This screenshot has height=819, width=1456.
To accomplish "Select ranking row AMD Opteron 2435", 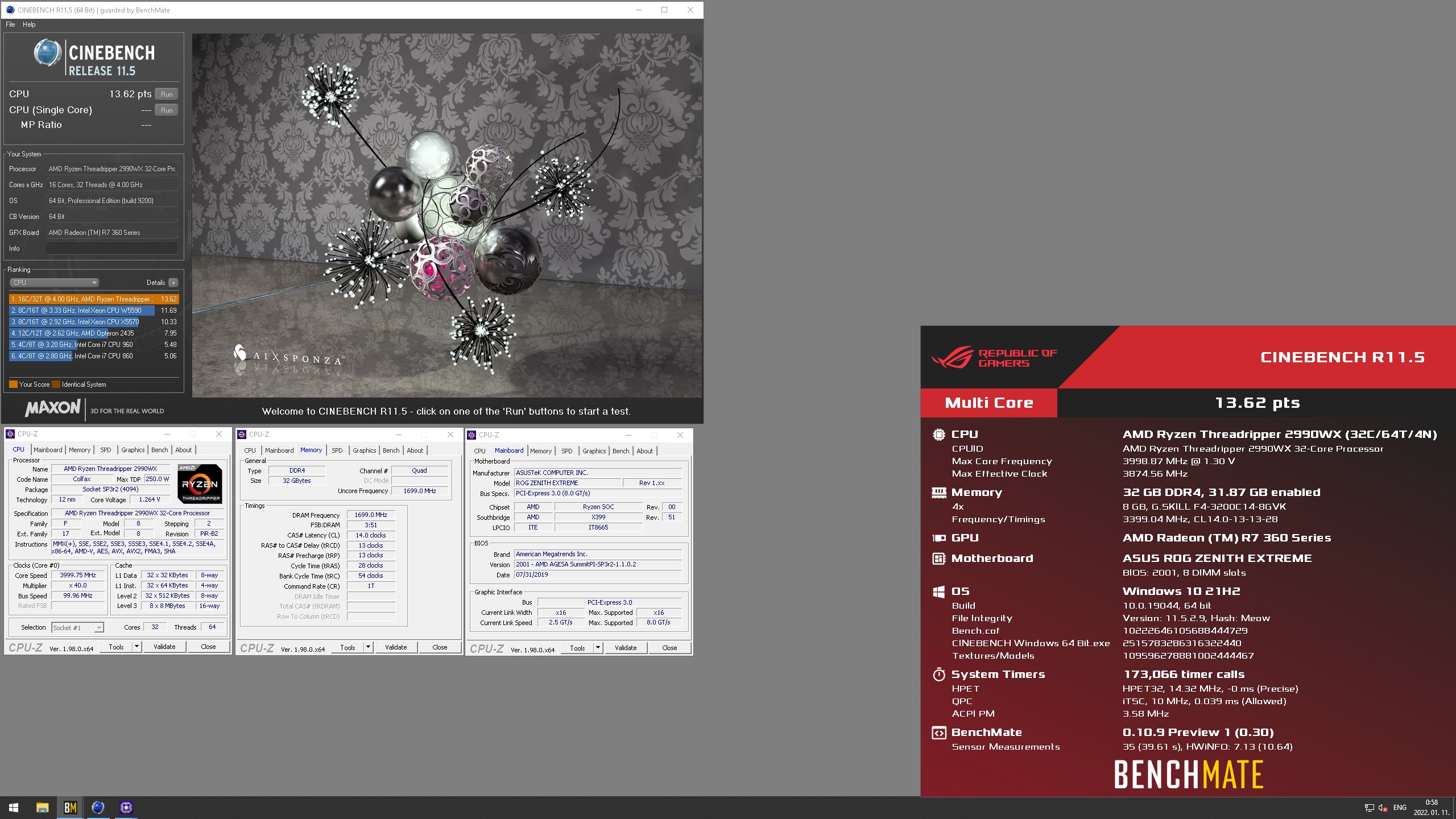I will click(94, 333).
